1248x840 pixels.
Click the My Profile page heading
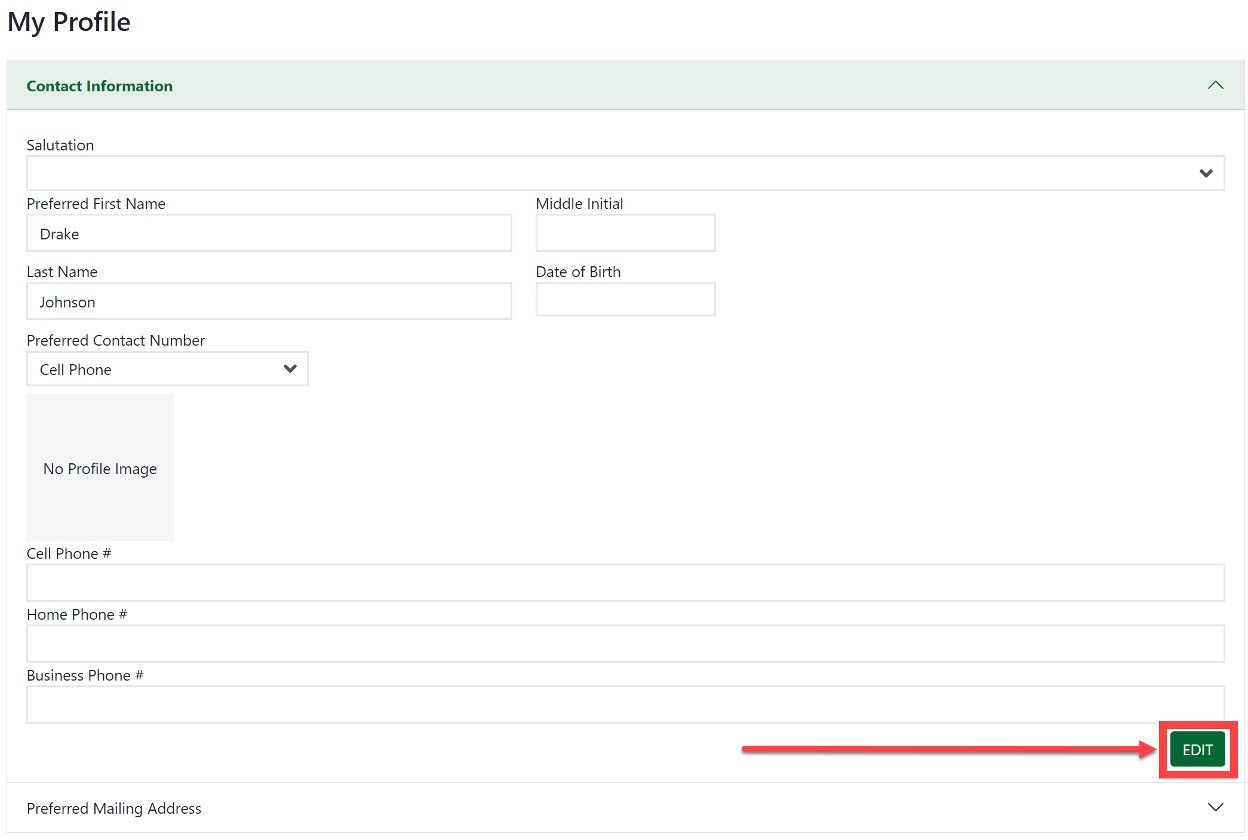[69, 22]
